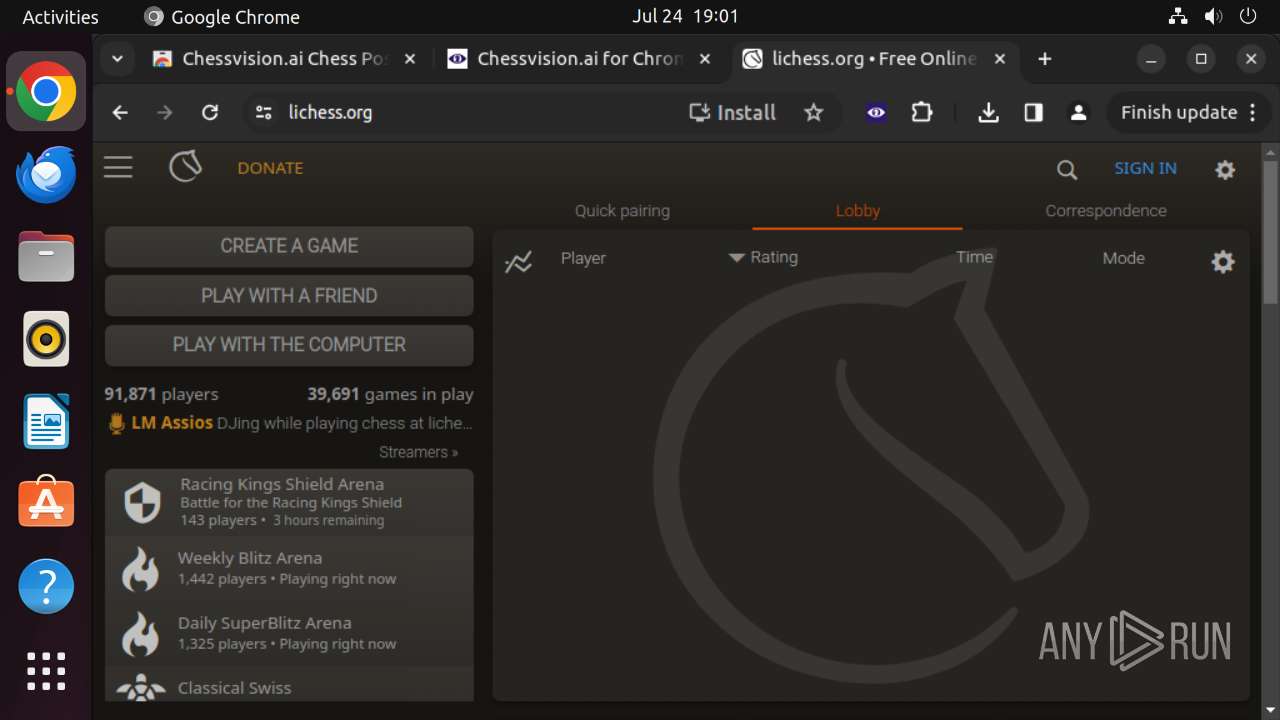Click the Weekly Blitz Arena flame icon
Screen dimensions: 1280x720
pyautogui.click(x=140, y=569)
